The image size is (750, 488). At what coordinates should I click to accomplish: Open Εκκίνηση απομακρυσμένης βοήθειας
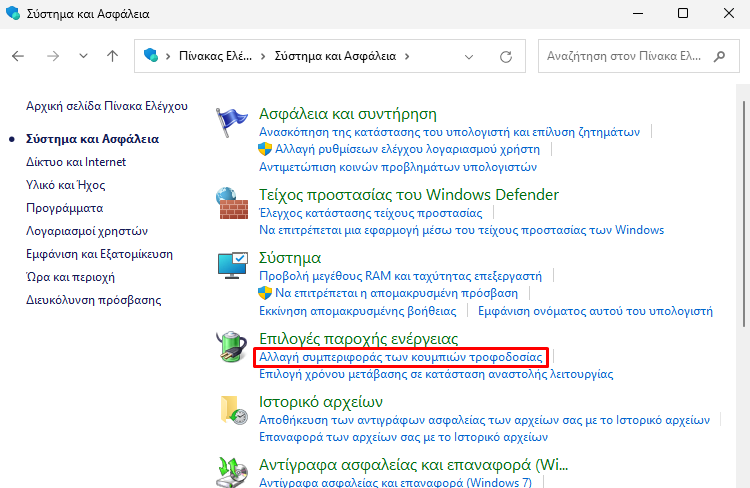358,311
